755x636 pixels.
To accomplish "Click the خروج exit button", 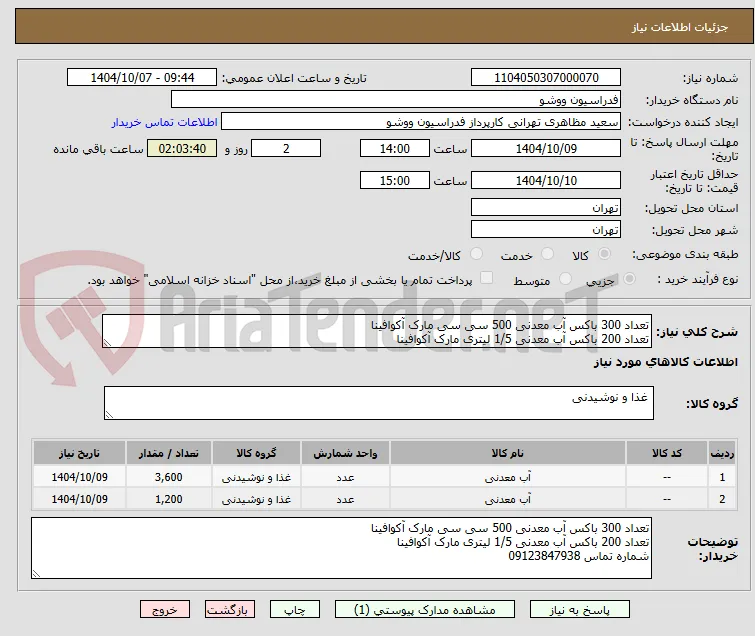I will (165, 610).
